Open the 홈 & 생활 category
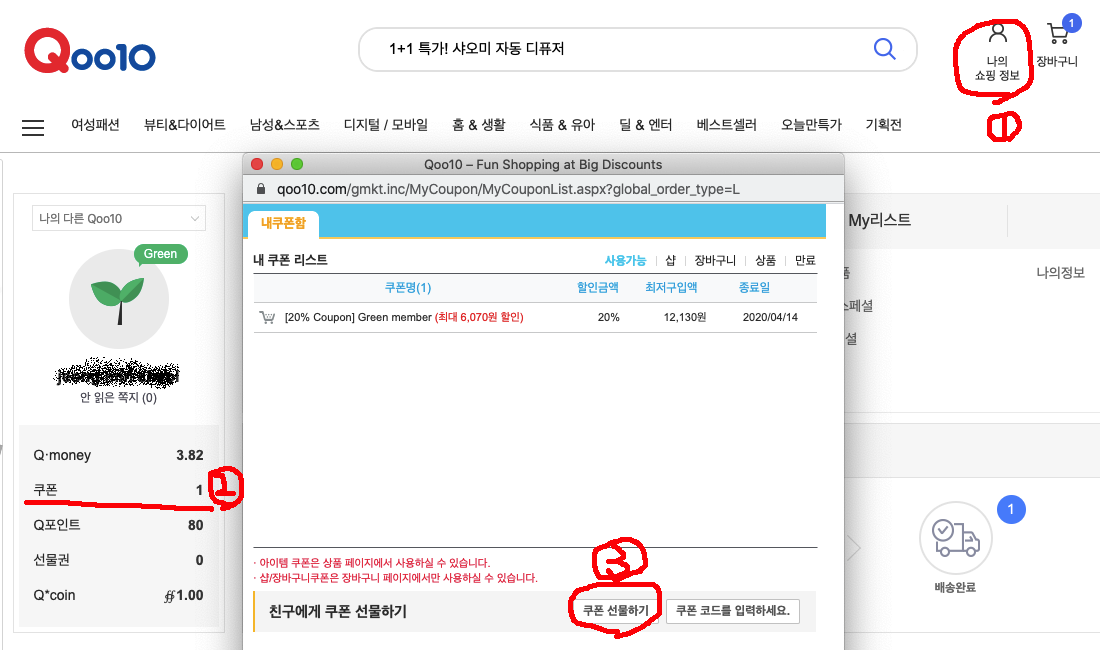 478,125
